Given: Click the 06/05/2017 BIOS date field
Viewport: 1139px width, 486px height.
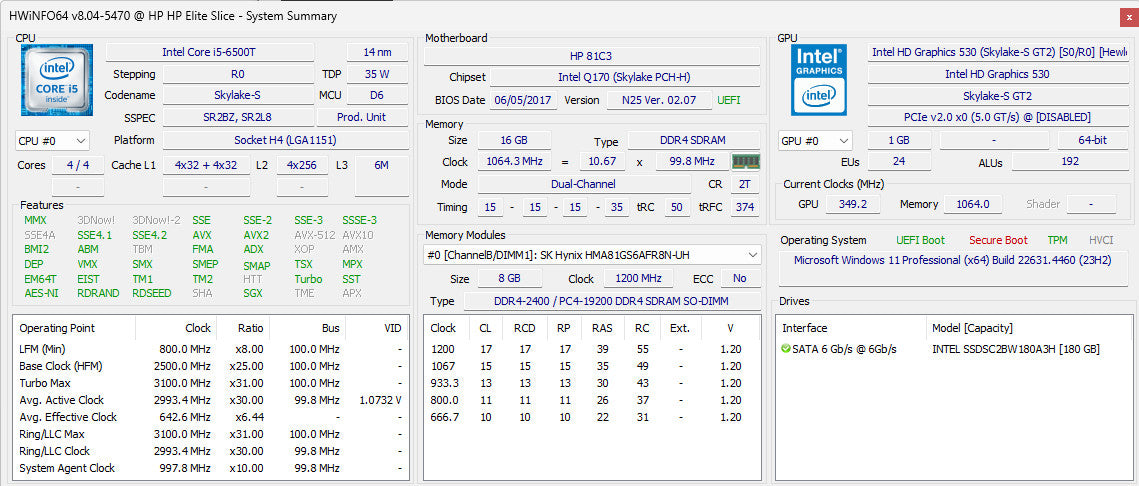Looking at the screenshot, I should tap(523, 100).
